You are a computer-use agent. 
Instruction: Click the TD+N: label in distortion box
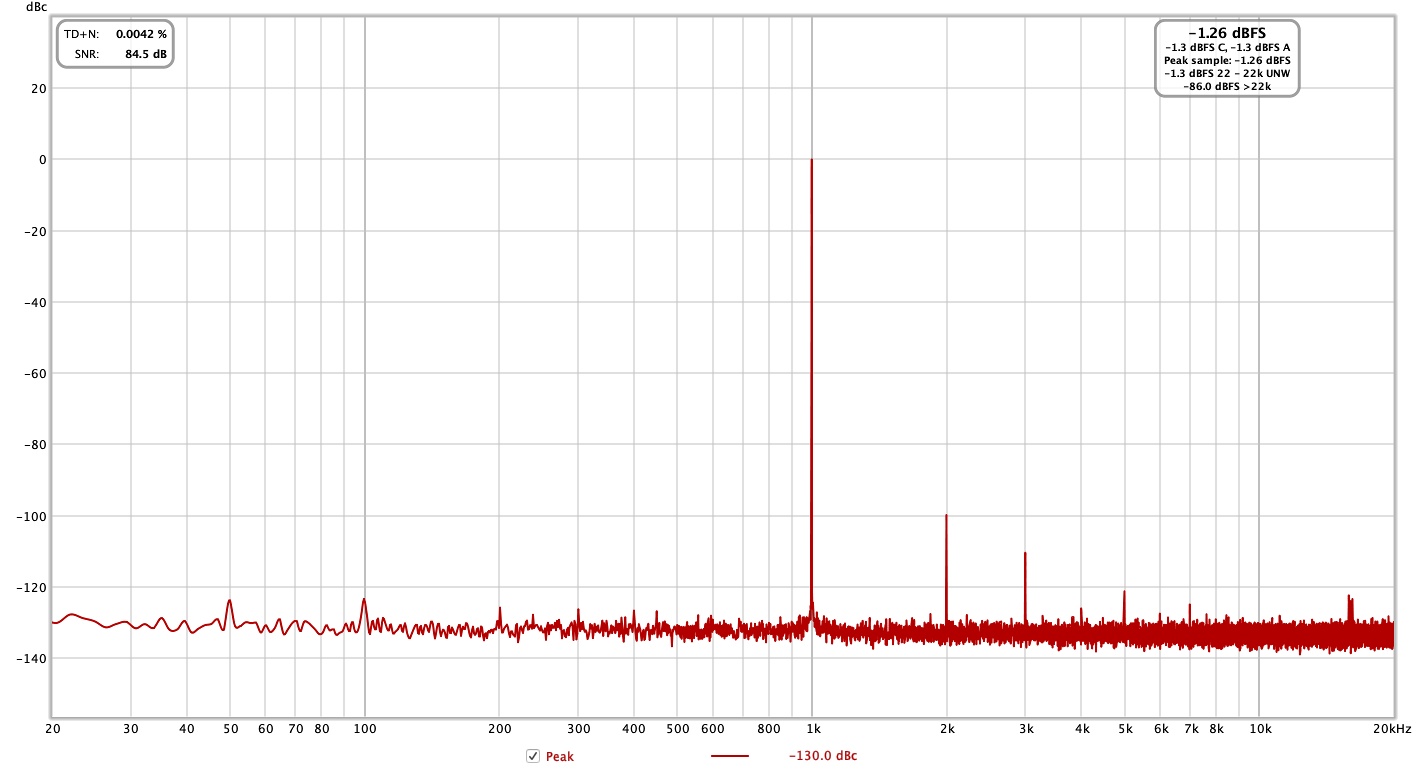tap(82, 34)
